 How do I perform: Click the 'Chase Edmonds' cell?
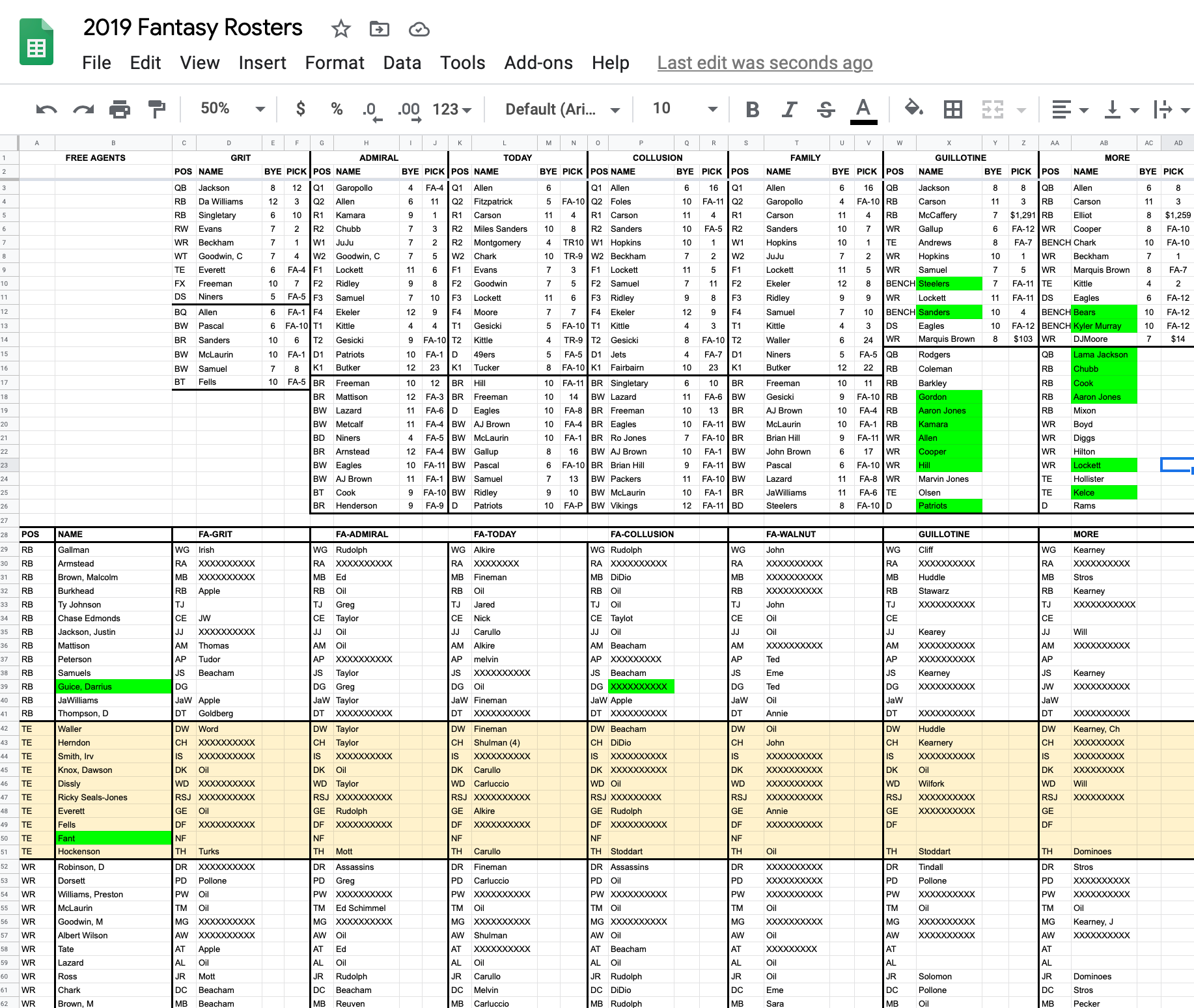click(113, 618)
